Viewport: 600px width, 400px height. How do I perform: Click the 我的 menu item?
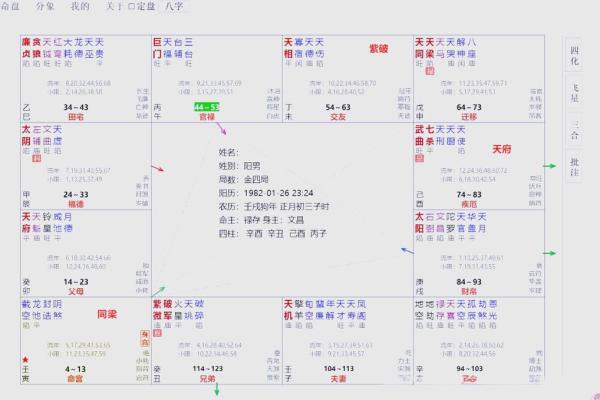[x=79, y=6]
